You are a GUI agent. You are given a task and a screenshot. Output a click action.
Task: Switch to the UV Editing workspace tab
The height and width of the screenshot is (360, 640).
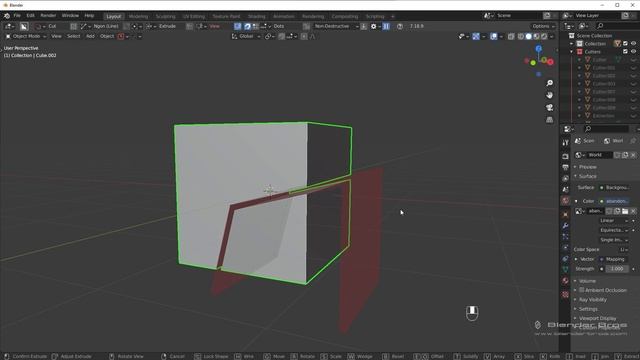click(194, 16)
